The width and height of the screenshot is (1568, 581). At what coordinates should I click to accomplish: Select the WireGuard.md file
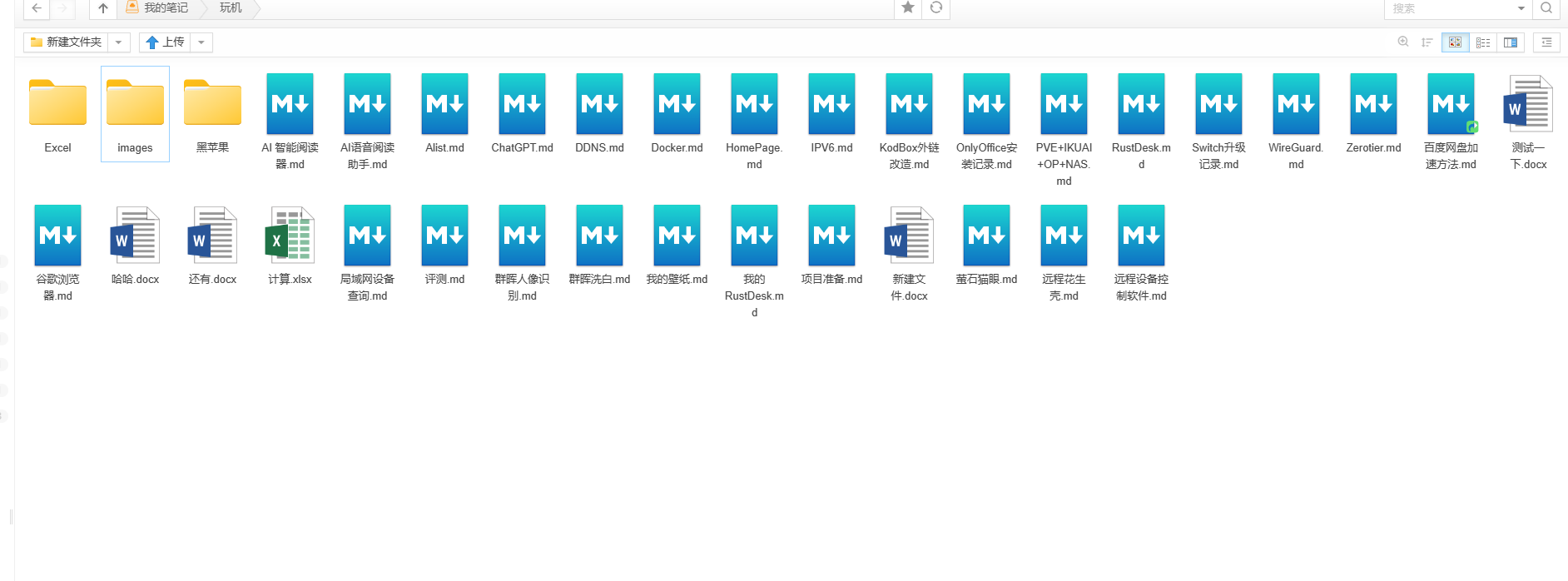(x=1296, y=122)
